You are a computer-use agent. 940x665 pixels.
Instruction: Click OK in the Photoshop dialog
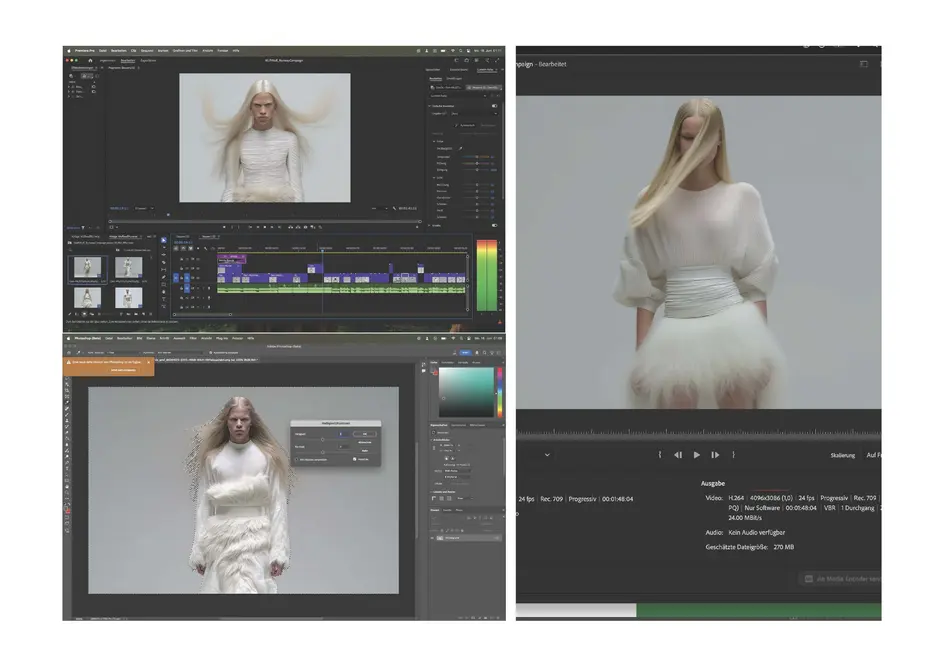click(365, 433)
